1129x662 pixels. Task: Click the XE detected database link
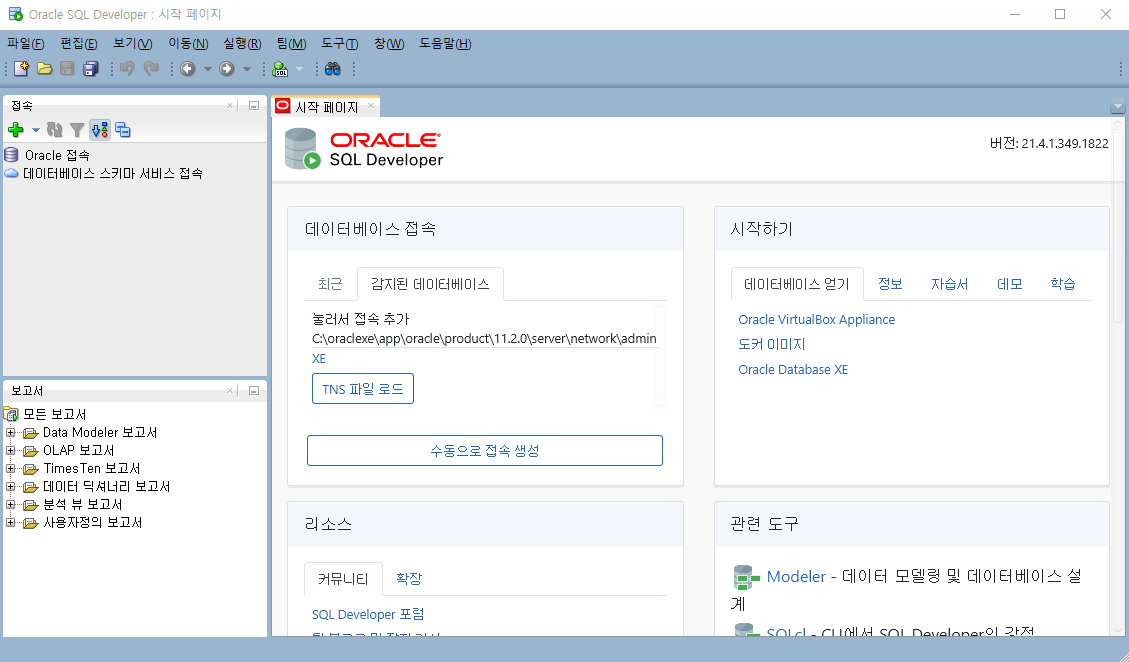point(319,358)
